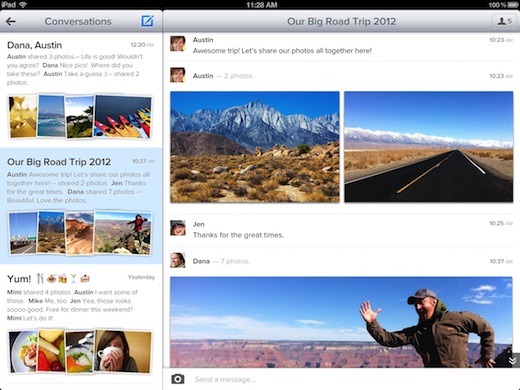Screen dimensions: 520x390
Task: Tap the 10:37 AM timestamp in the conversation list
Action: click(x=143, y=161)
